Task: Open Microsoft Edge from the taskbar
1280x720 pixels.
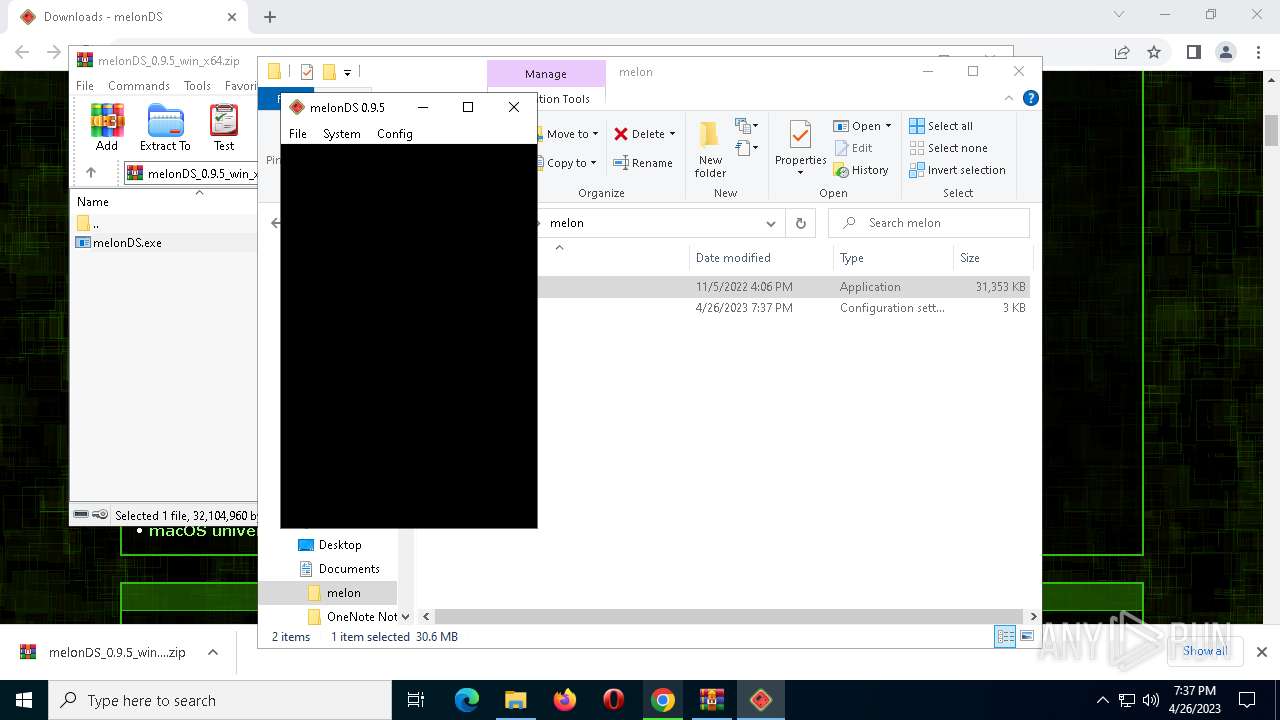Action: pyautogui.click(x=467, y=700)
